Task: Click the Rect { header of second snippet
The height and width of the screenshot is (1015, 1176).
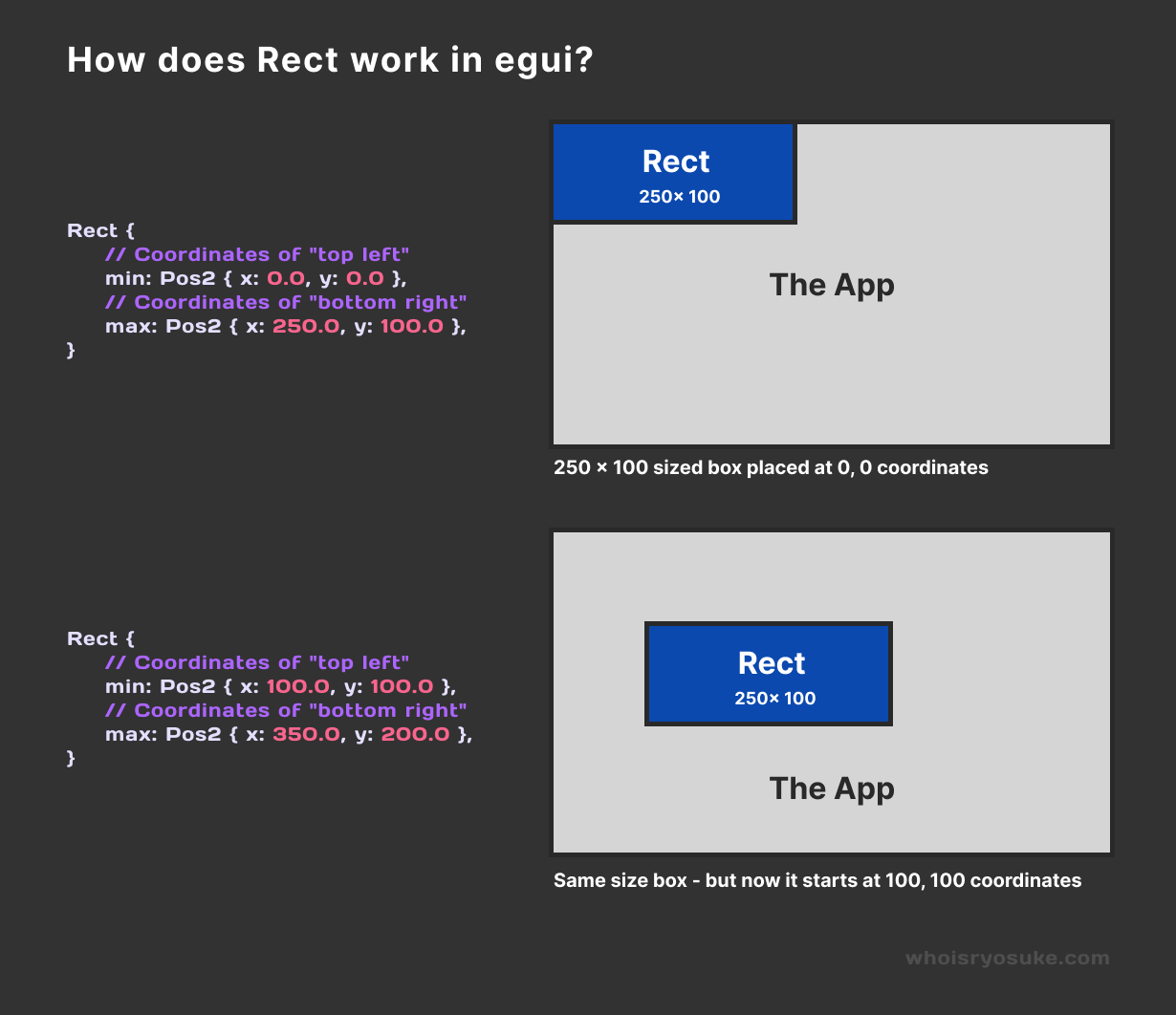Action: point(101,638)
